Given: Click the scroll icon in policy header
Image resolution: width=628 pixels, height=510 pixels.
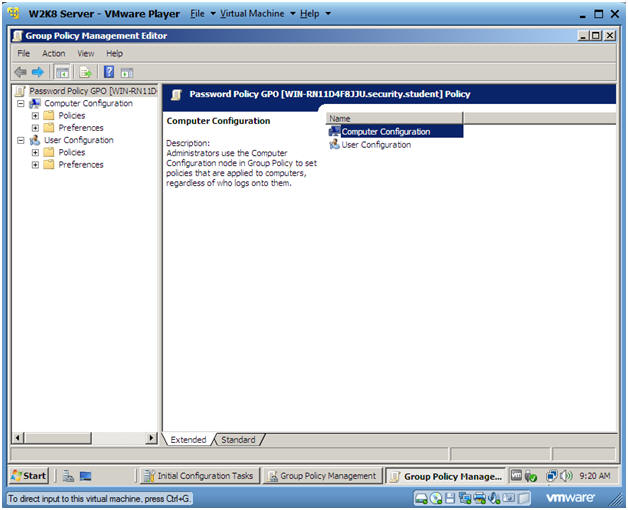Looking at the screenshot, I should [177, 95].
